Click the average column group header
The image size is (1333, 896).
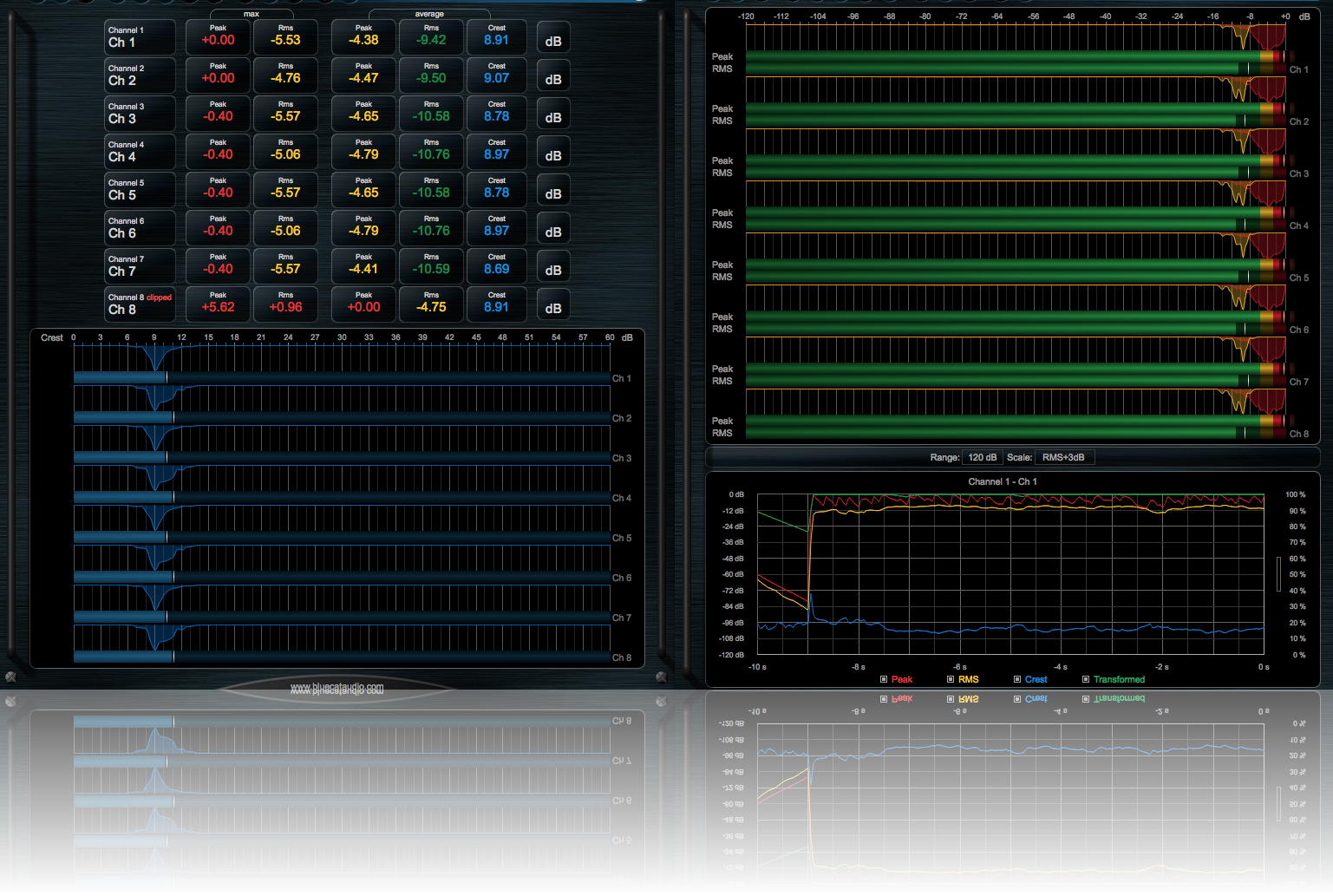coord(429,14)
